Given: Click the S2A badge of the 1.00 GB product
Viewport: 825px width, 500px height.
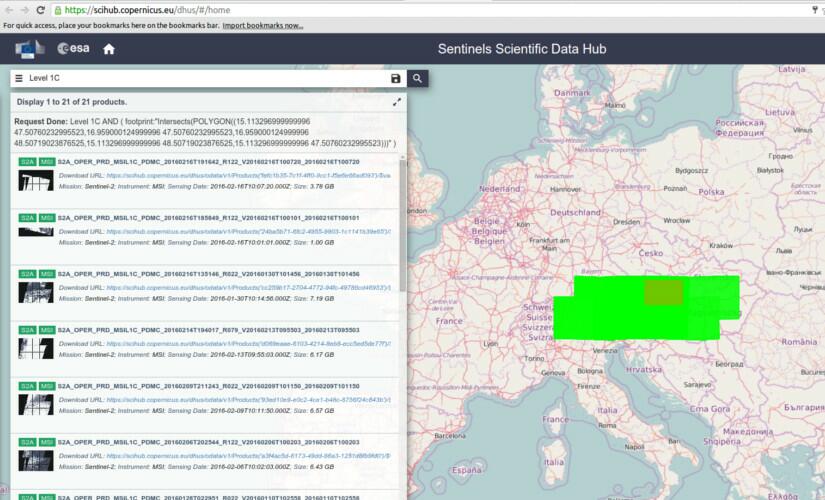Looking at the screenshot, I should point(27,218).
